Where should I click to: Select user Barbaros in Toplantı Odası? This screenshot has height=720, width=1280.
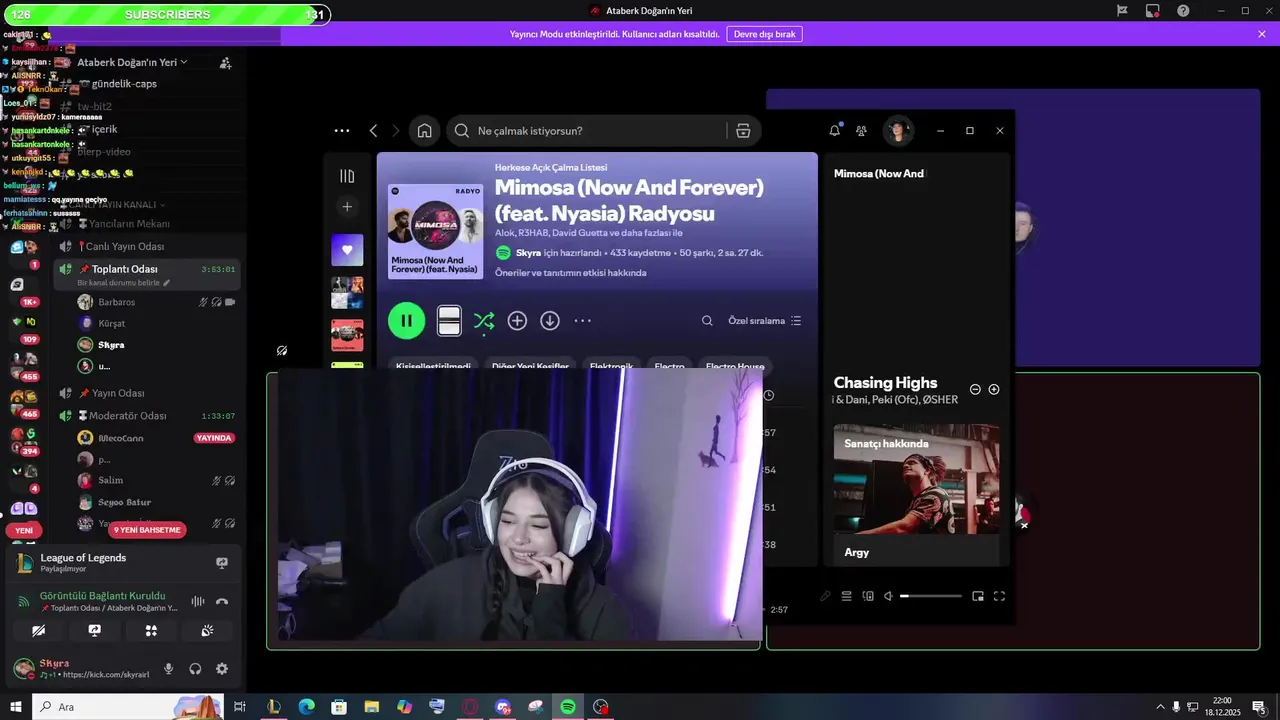117,302
